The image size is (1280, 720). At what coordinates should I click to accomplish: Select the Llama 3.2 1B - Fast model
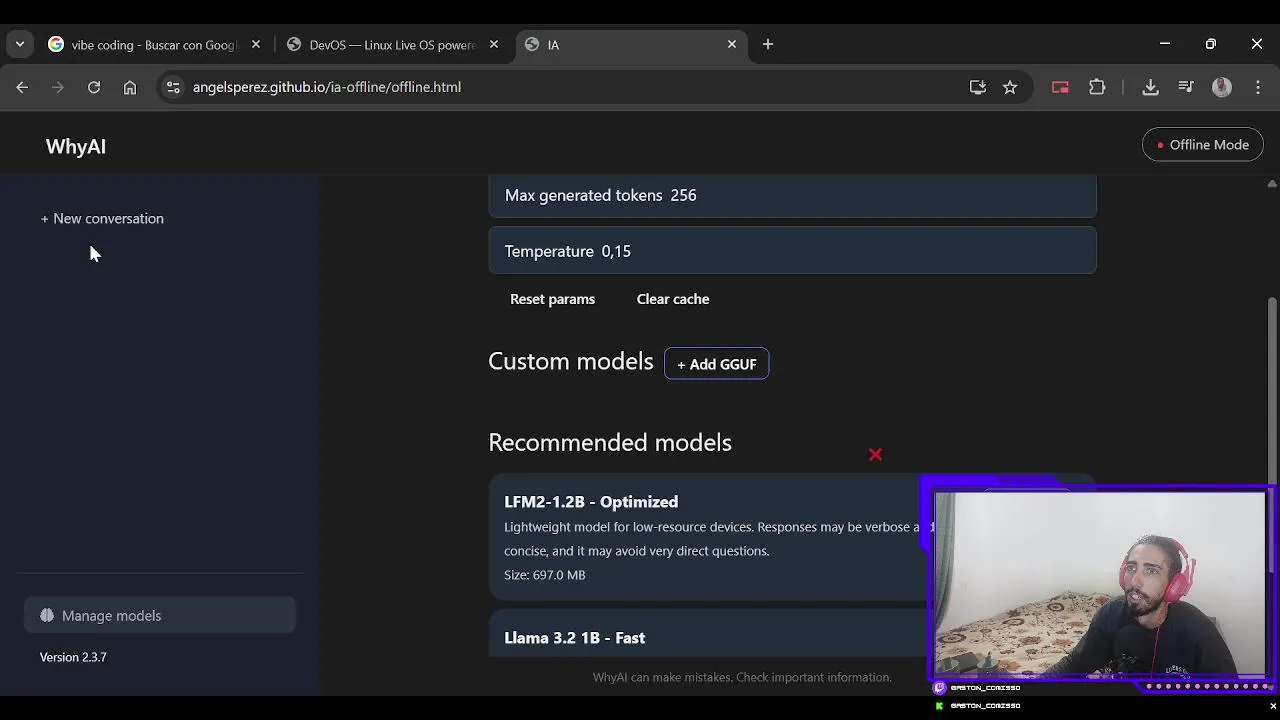click(x=710, y=636)
